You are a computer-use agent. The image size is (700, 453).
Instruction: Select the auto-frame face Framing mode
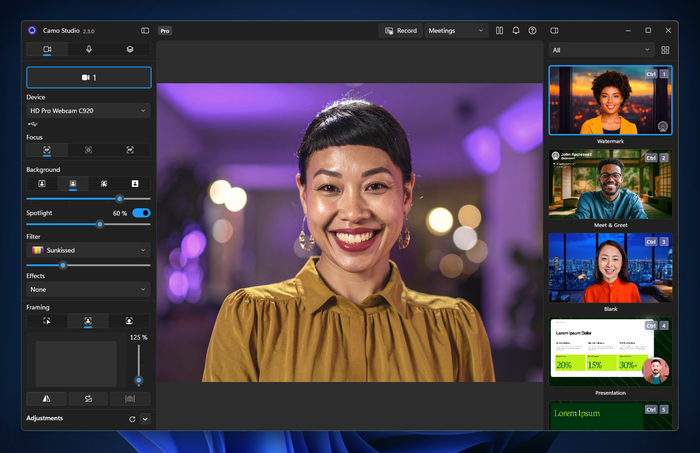(88, 321)
